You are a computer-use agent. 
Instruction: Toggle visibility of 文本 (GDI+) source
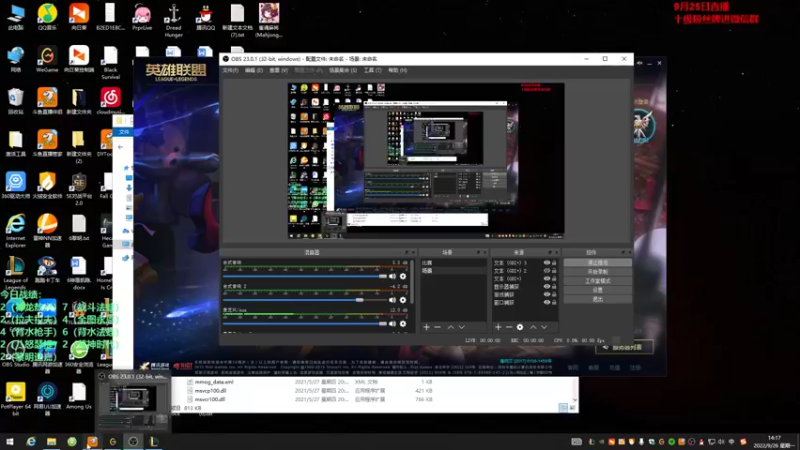(546, 279)
